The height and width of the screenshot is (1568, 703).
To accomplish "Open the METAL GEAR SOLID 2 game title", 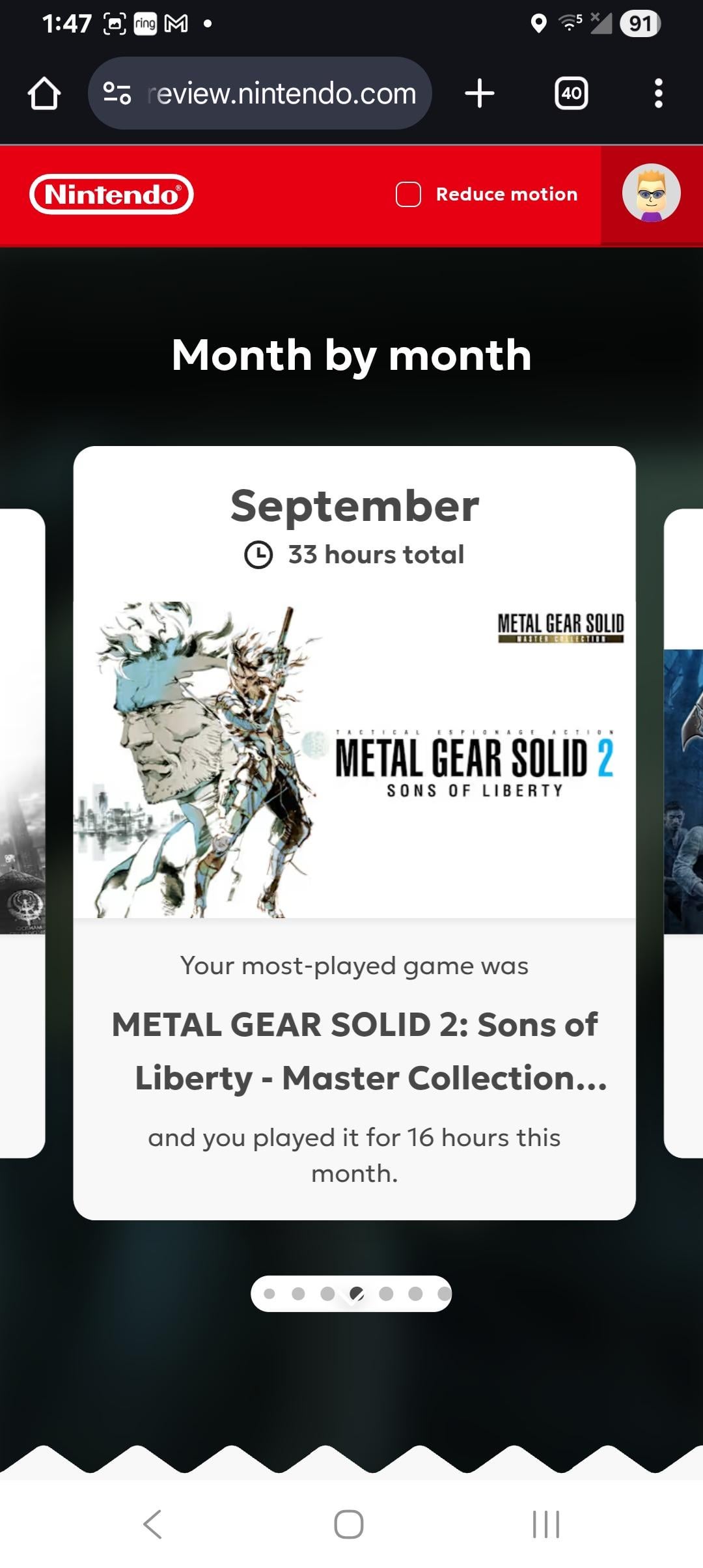I will click(x=354, y=1051).
